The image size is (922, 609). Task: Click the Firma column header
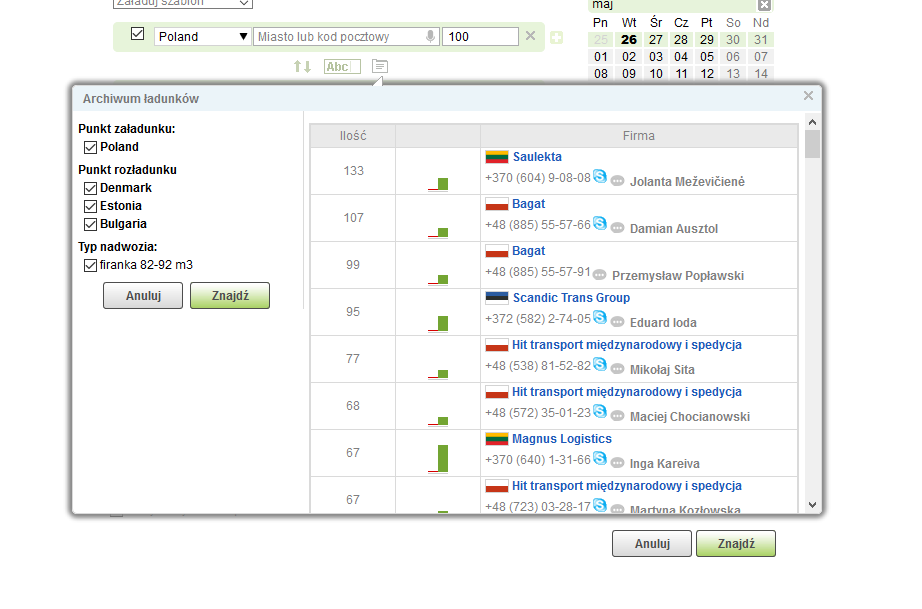point(639,136)
